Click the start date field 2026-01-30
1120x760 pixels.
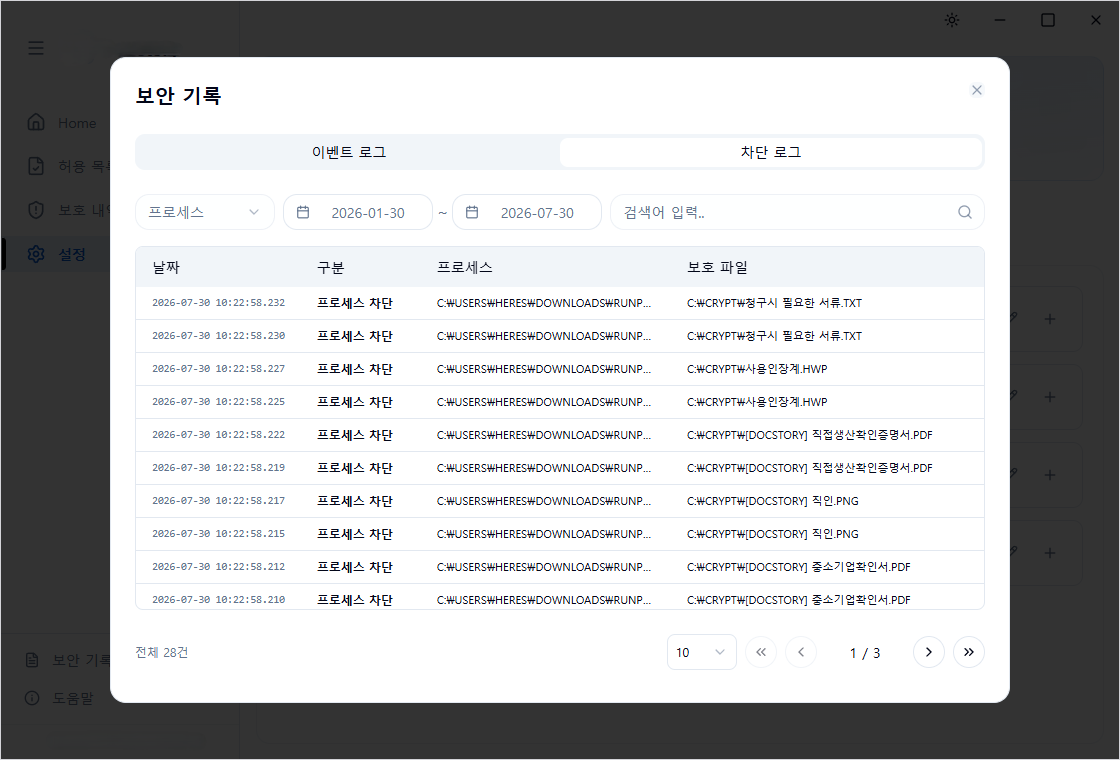(x=358, y=212)
